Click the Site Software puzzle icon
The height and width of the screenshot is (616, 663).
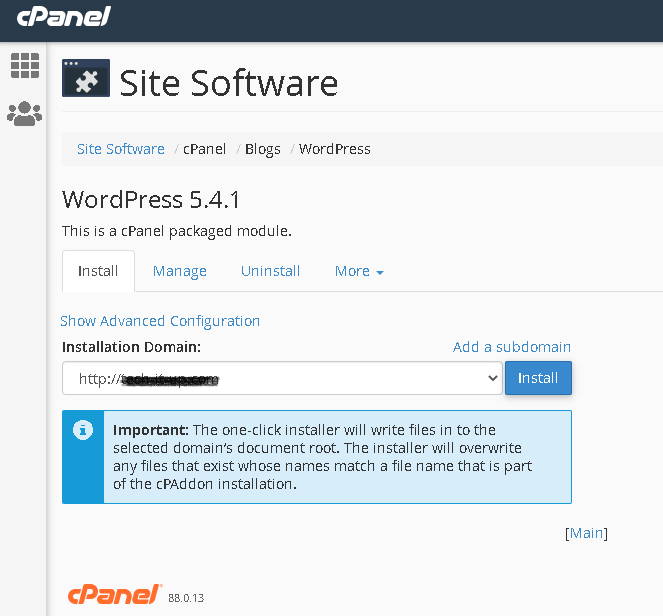pos(86,78)
